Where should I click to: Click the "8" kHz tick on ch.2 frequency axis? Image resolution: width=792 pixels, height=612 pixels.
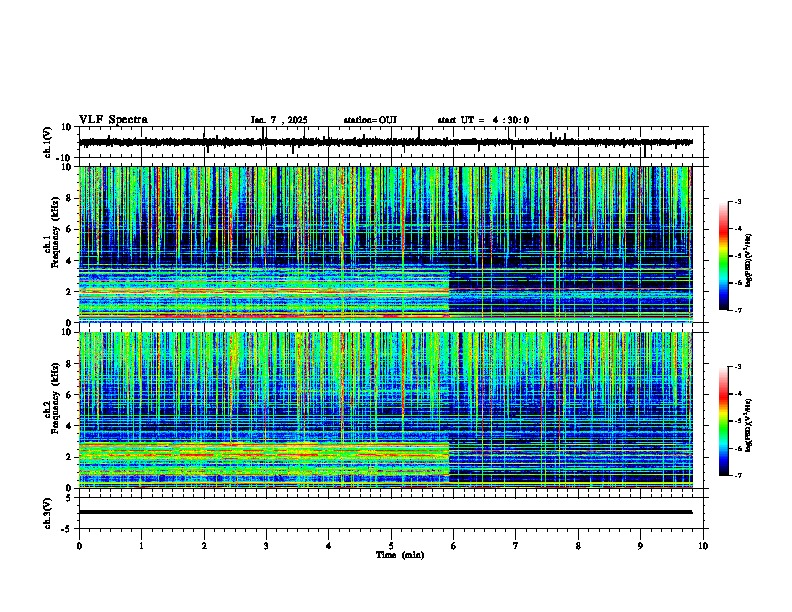point(70,364)
